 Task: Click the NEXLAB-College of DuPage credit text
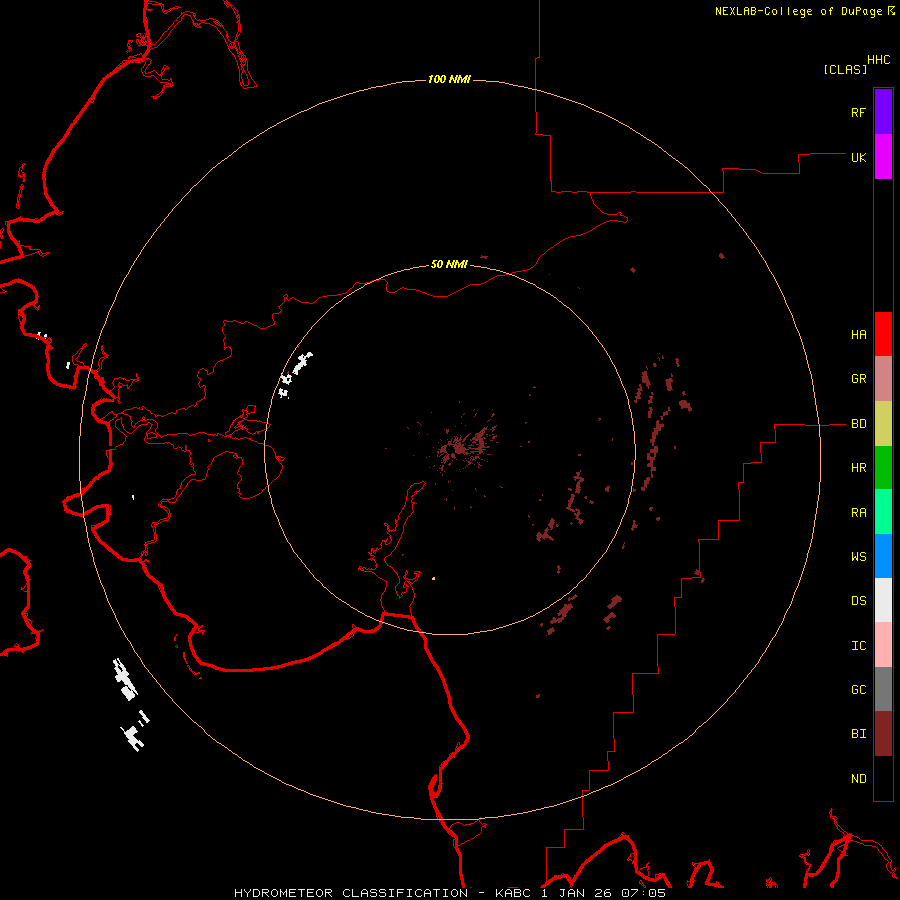(798, 11)
